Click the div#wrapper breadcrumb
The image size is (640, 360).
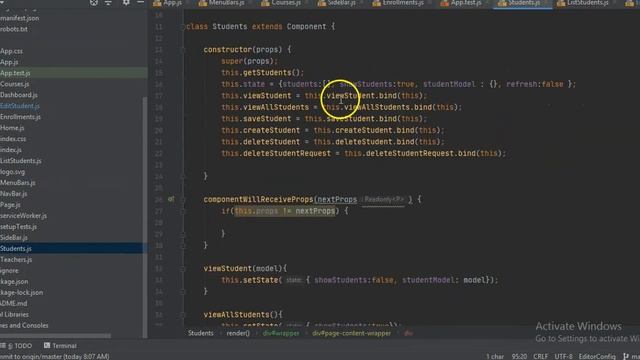coord(281,333)
